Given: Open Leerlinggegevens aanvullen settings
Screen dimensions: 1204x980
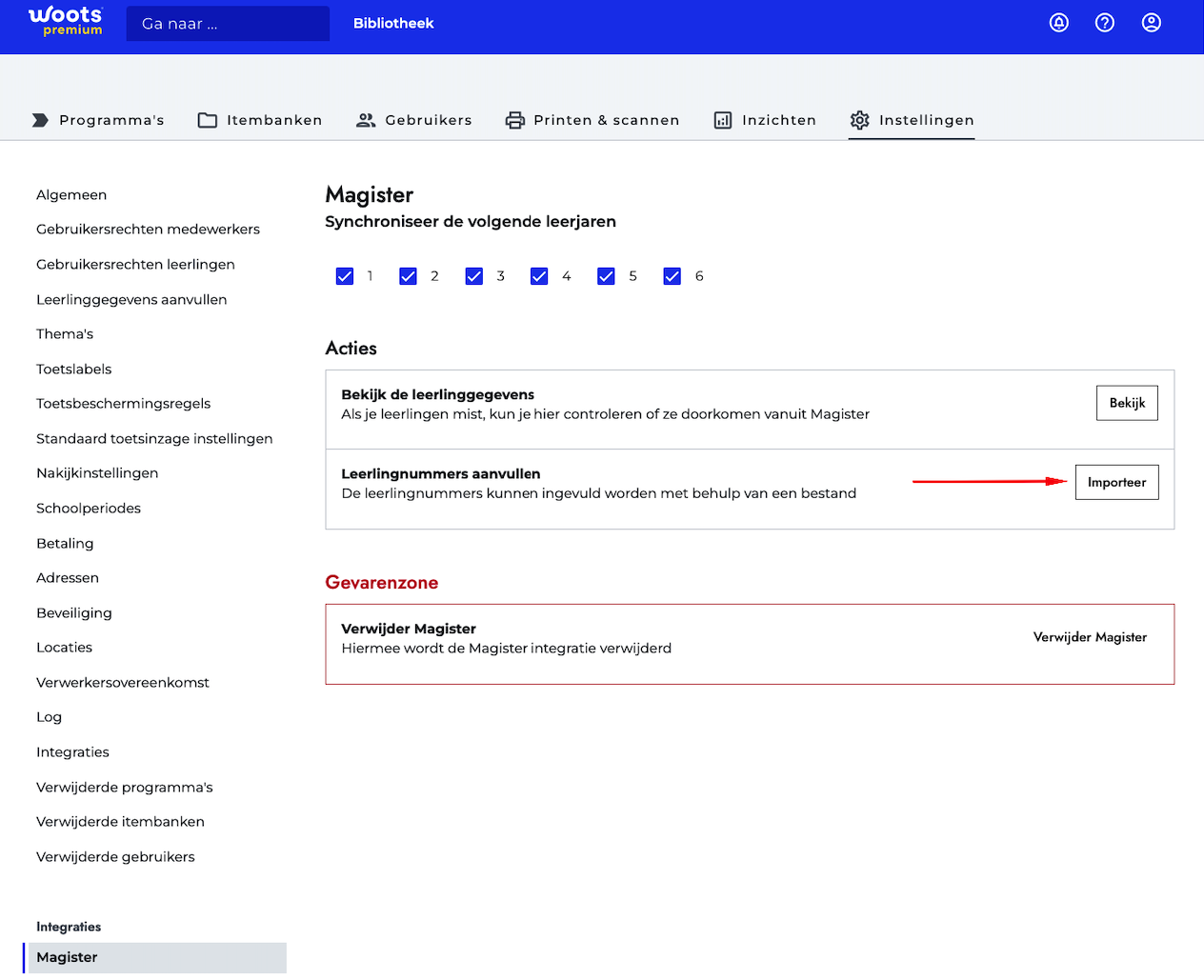Looking at the screenshot, I should click(x=131, y=299).
